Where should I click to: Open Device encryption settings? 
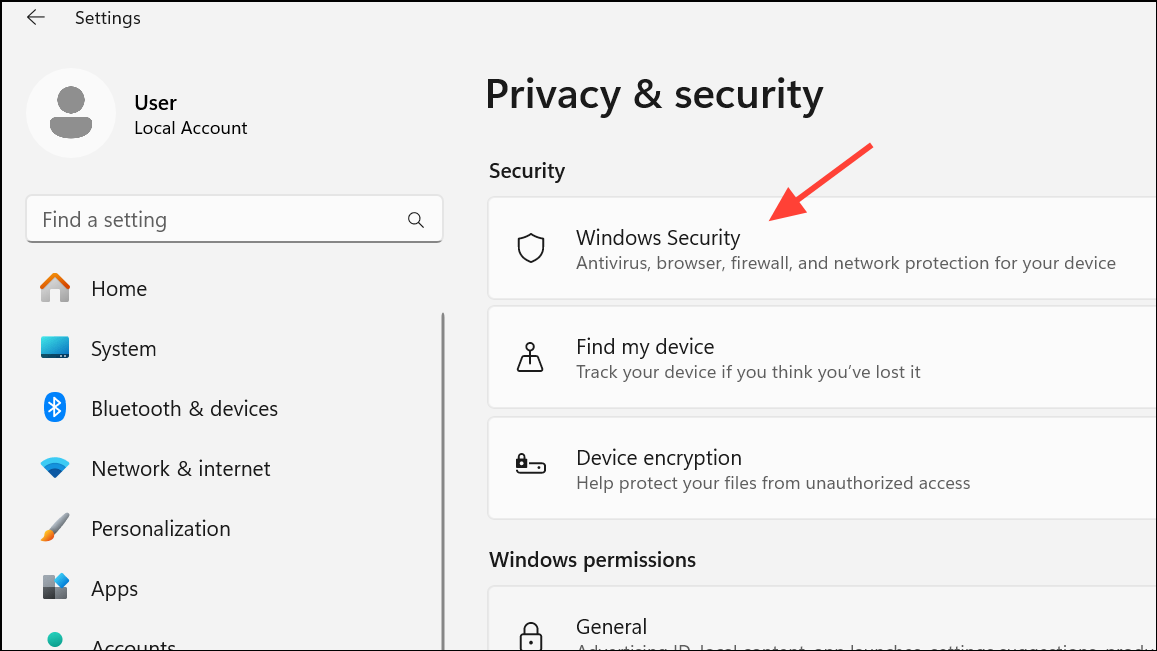tap(820, 469)
